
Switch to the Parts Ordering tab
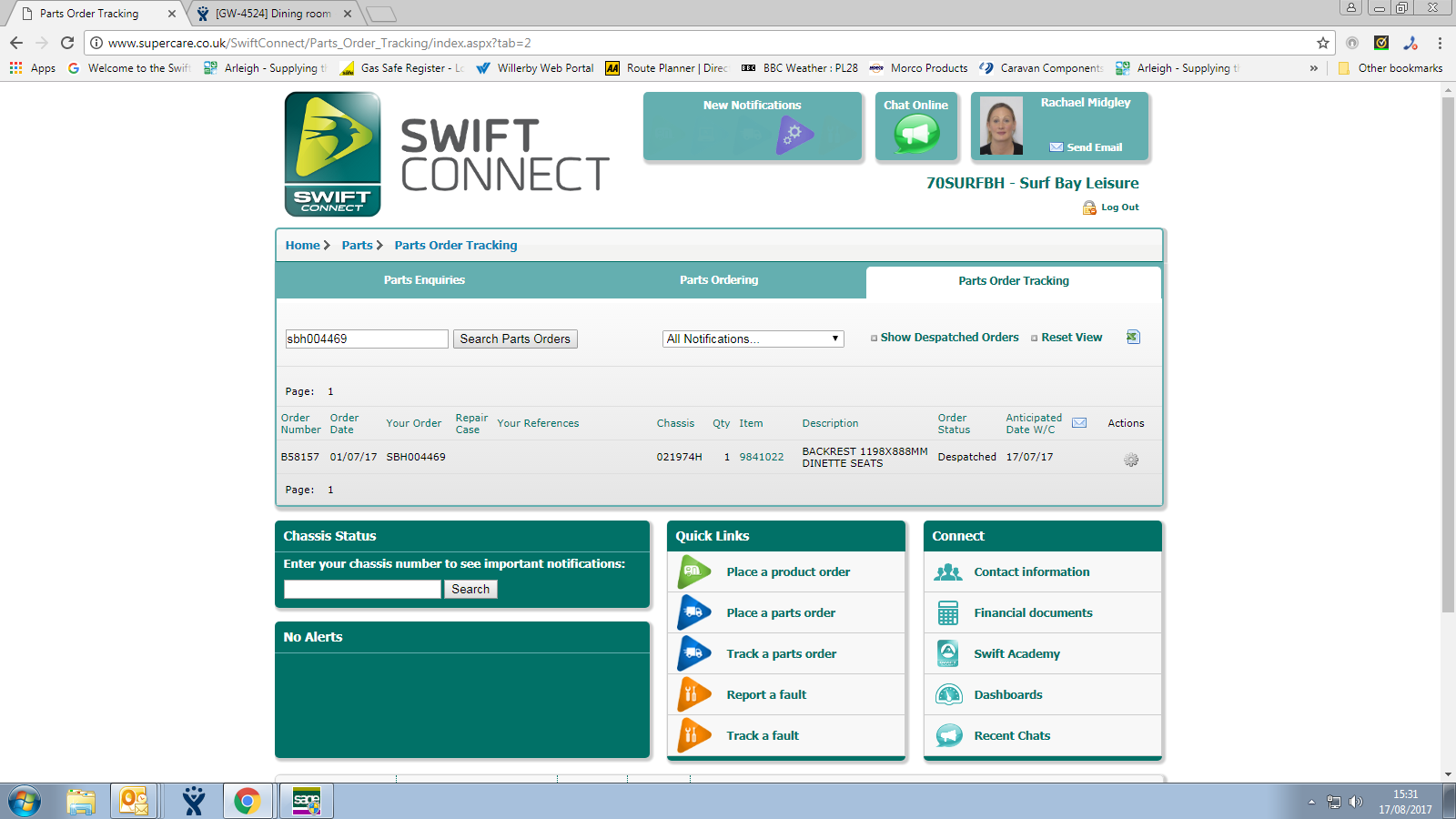click(719, 280)
